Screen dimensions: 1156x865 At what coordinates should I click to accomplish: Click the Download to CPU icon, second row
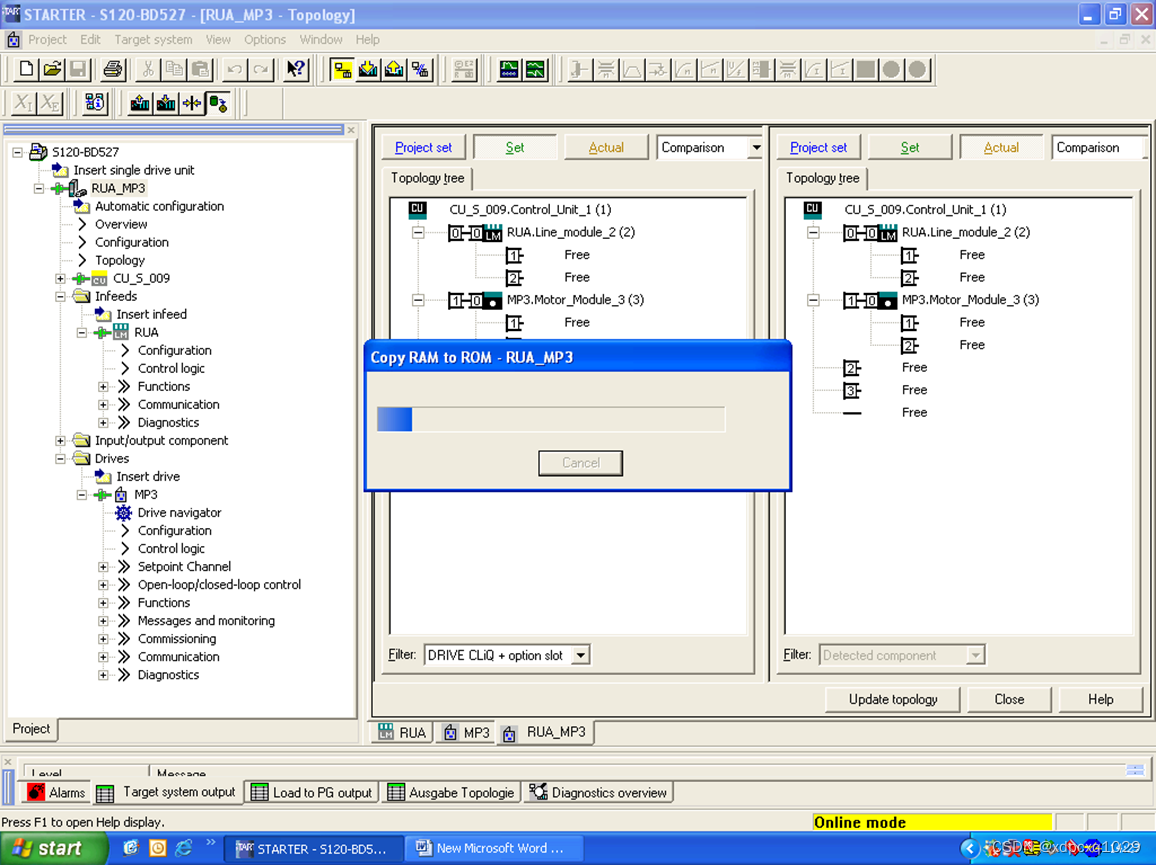point(166,103)
